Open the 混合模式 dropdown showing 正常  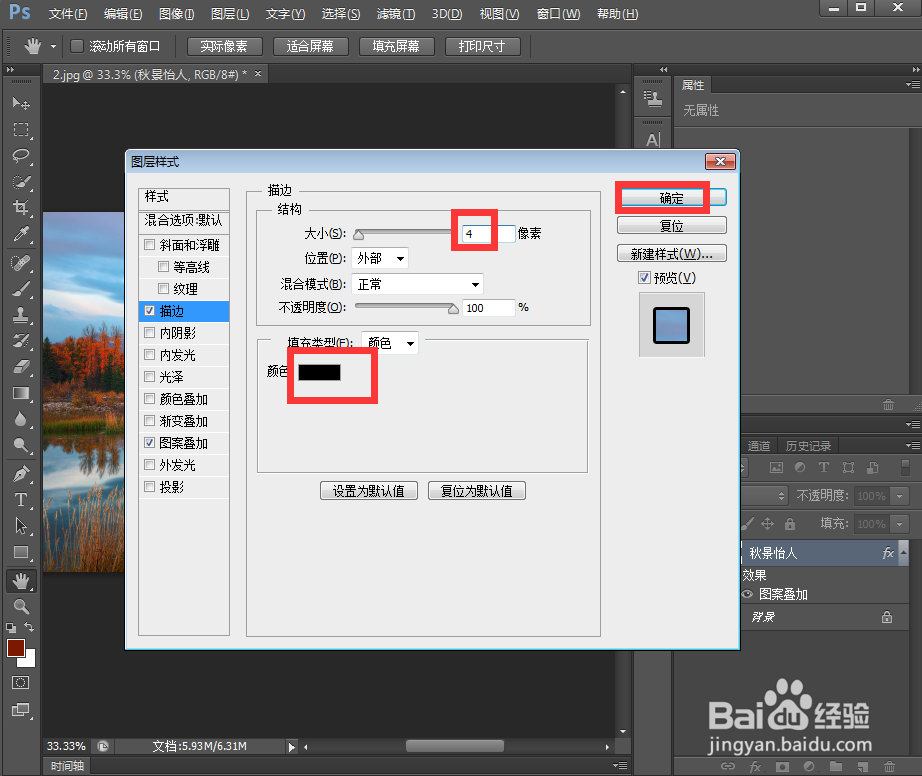[x=417, y=283]
